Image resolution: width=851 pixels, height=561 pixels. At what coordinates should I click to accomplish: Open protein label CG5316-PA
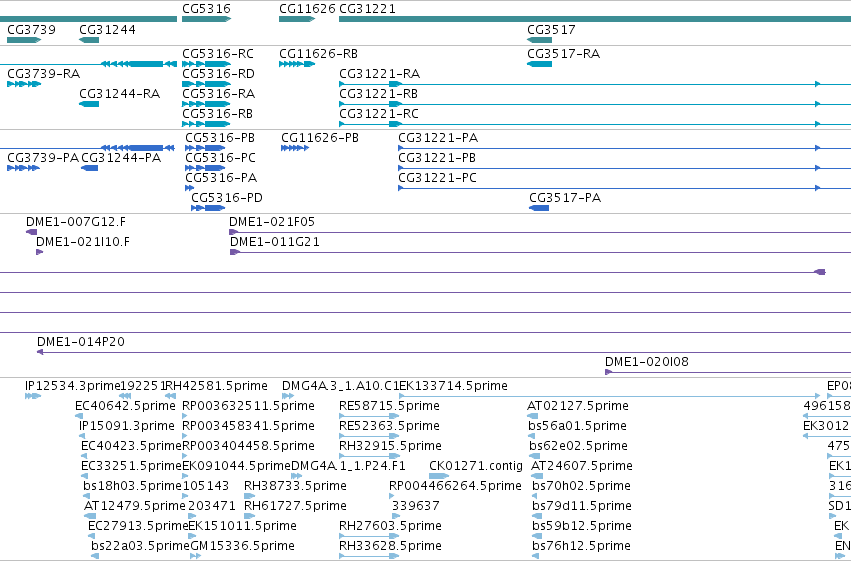point(221,178)
